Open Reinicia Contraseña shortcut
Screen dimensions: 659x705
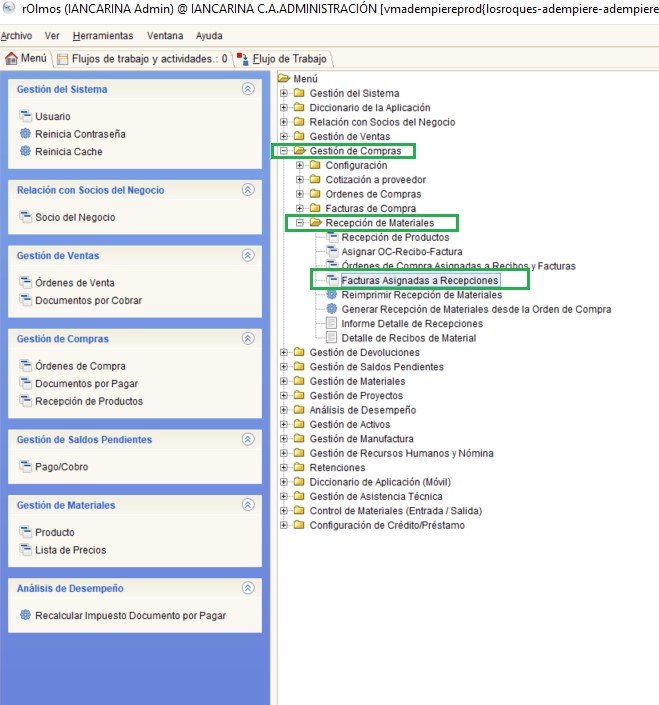coord(80,134)
